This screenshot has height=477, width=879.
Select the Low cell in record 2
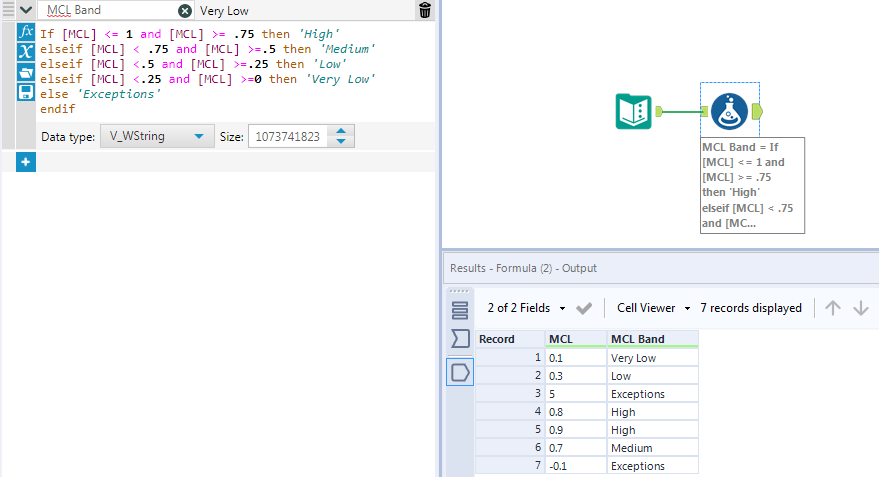point(653,376)
